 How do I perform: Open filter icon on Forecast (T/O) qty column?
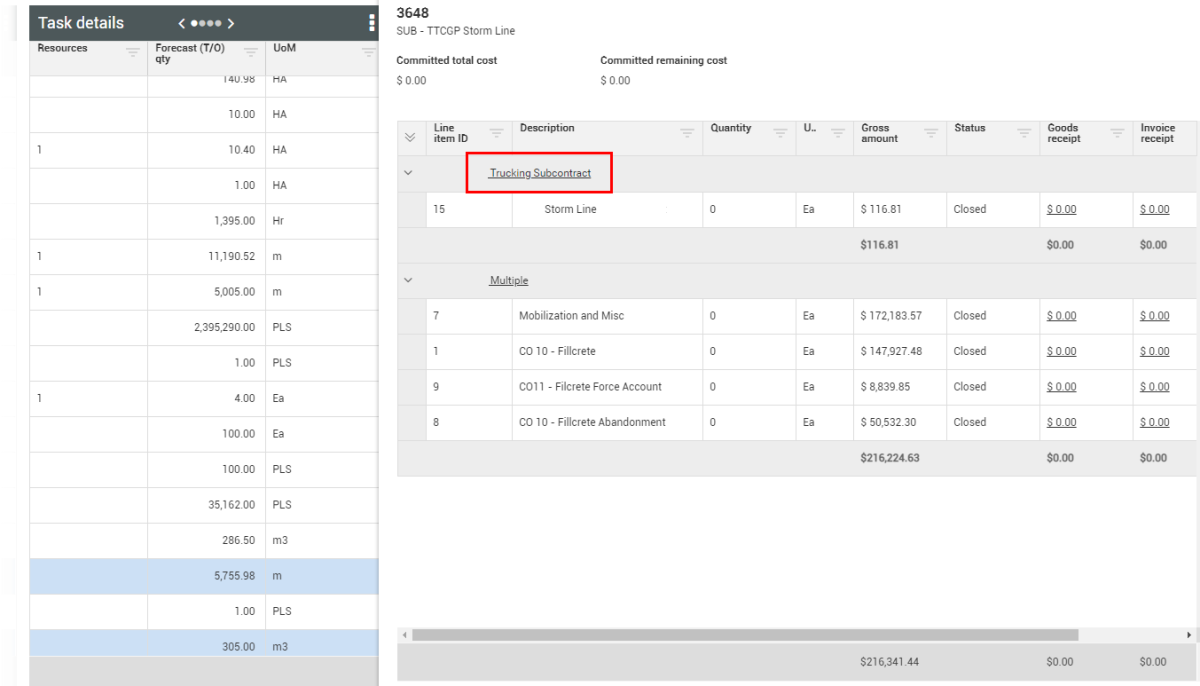click(x=251, y=54)
